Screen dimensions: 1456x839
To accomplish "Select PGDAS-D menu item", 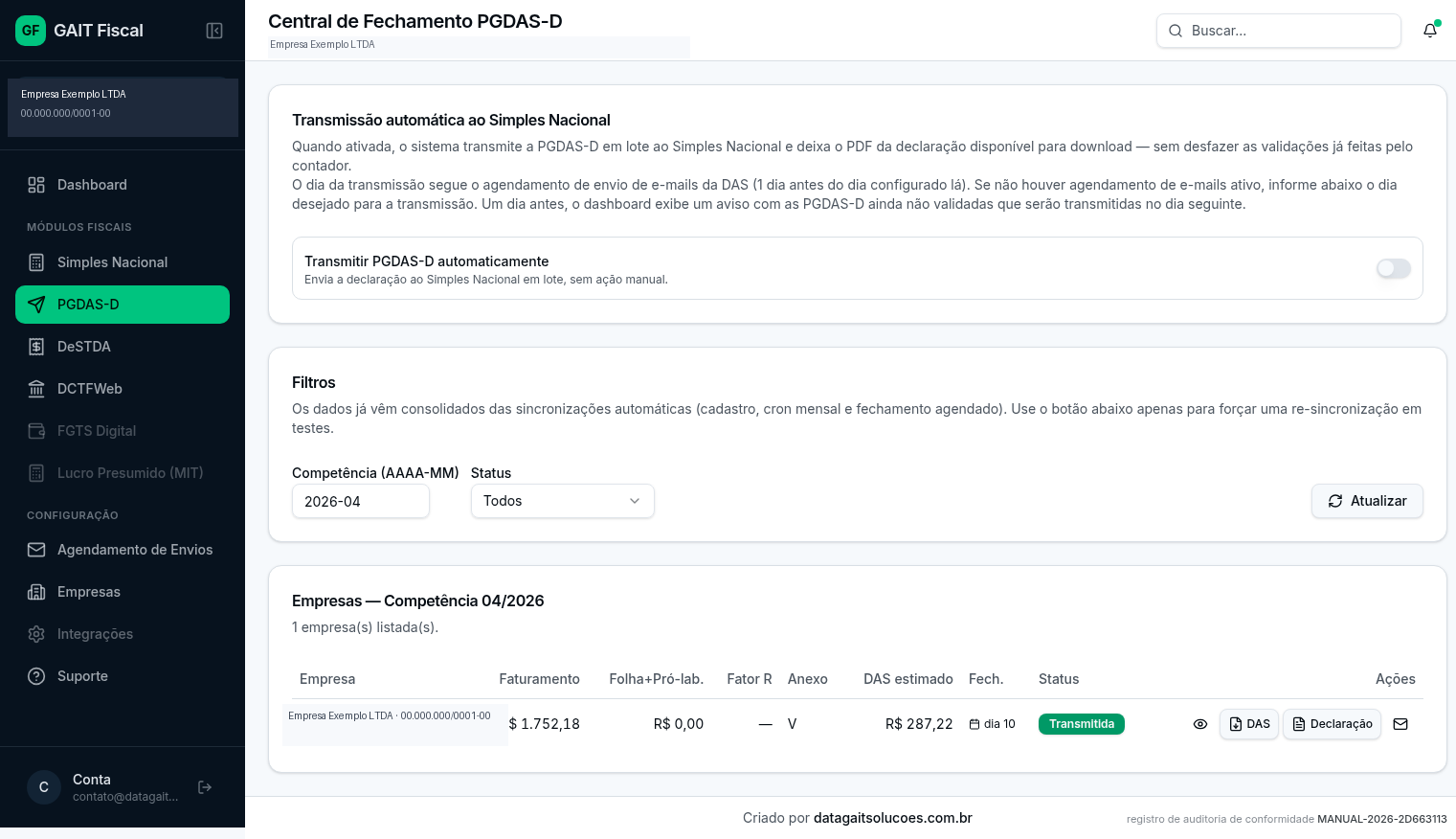I will [x=123, y=305].
